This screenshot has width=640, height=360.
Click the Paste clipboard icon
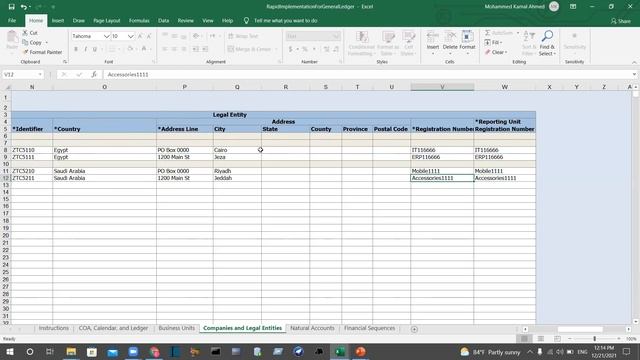[12, 38]
